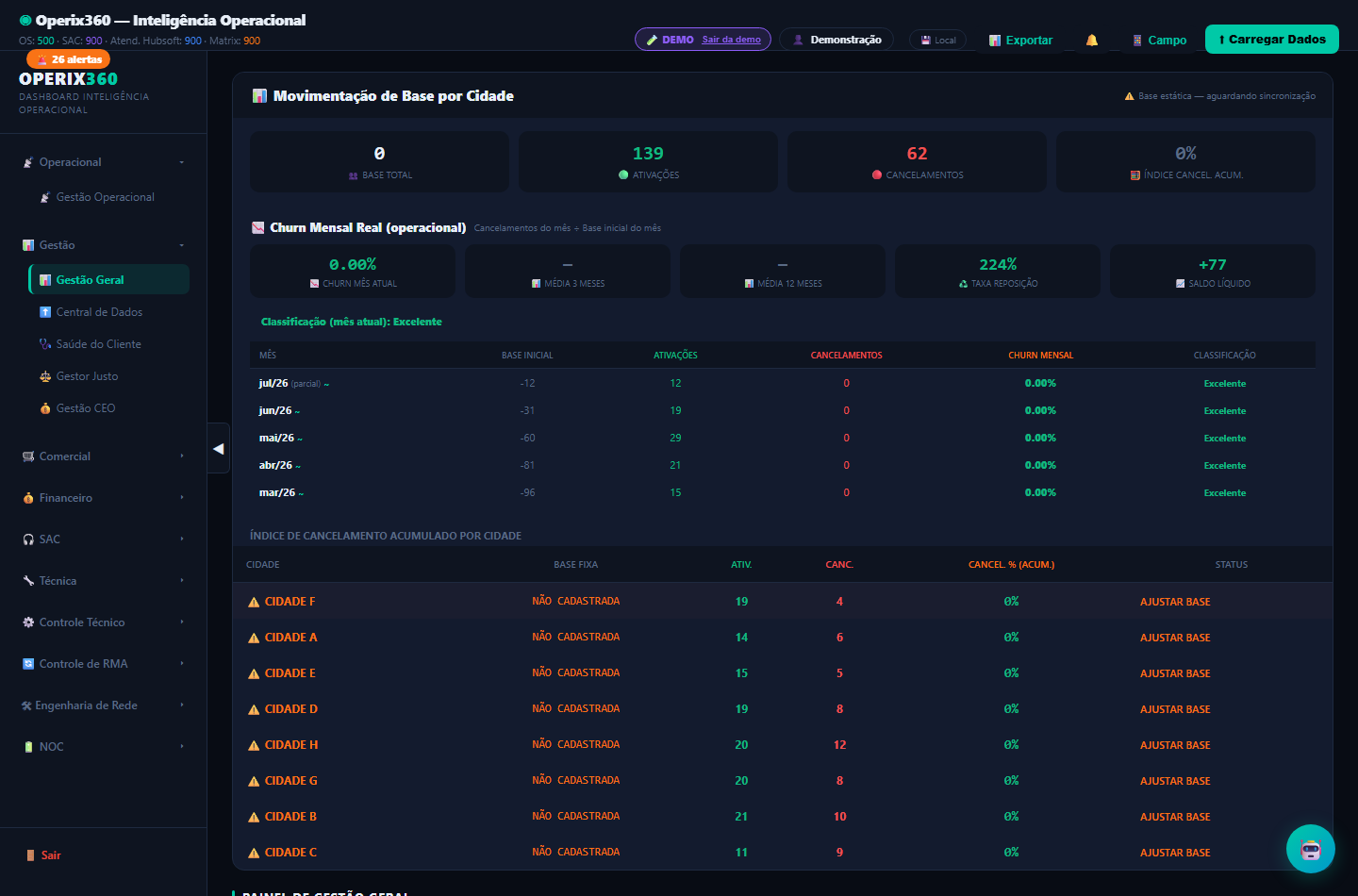Click Sair to log out

coord(43,855)
